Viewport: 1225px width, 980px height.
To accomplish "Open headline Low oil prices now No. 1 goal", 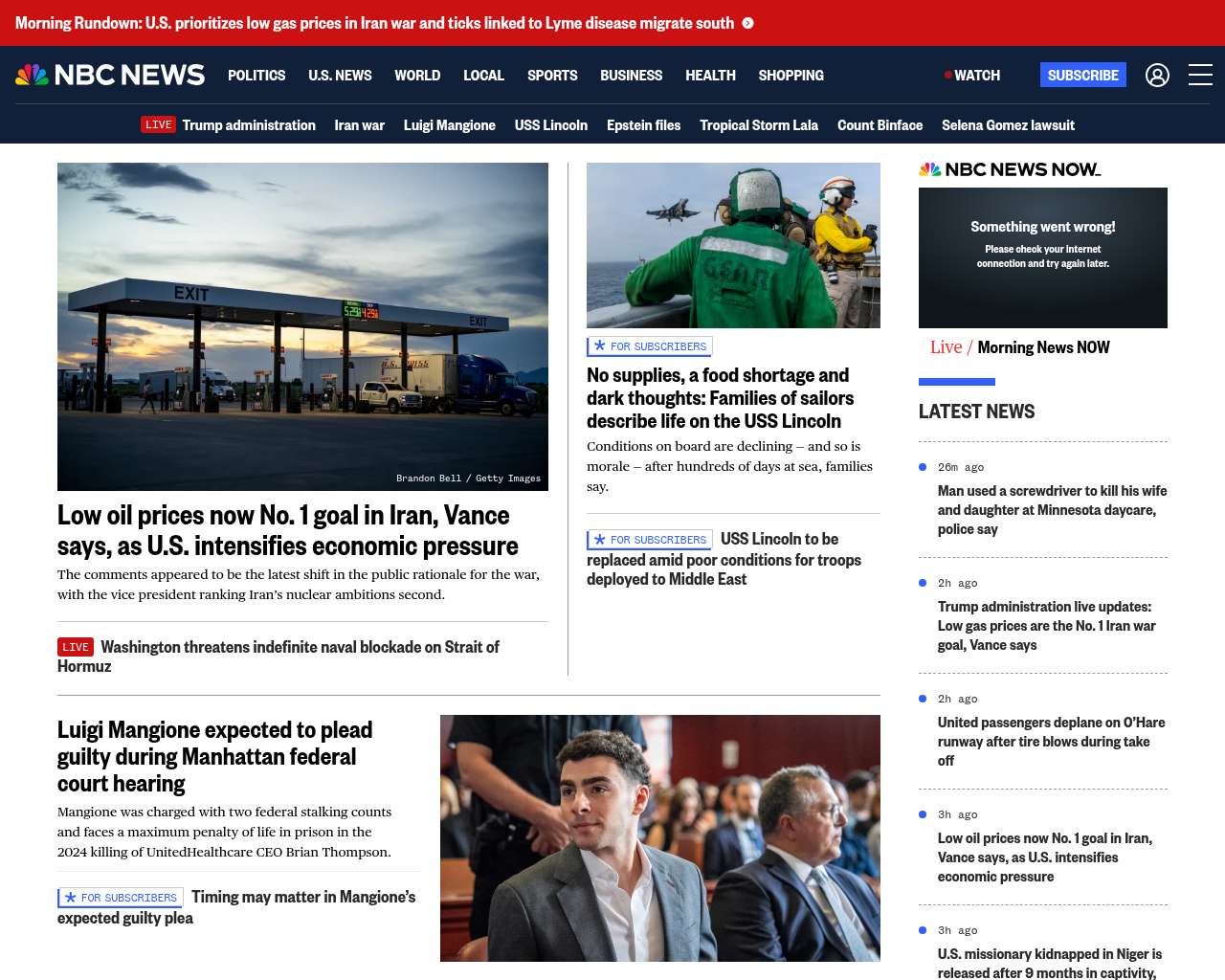I will click(288, 530).
